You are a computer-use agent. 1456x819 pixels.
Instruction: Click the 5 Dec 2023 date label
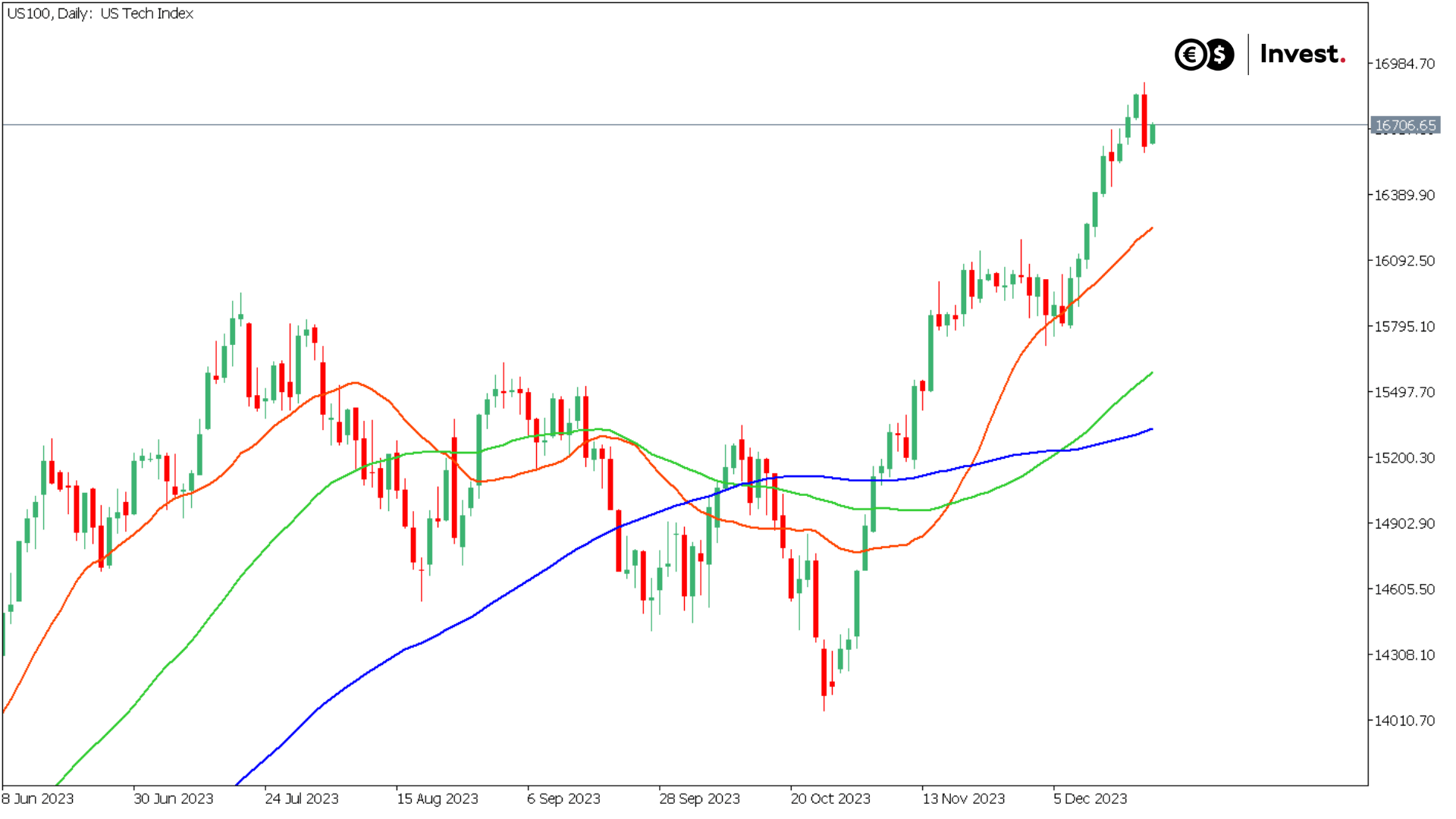coord(1090,799)
